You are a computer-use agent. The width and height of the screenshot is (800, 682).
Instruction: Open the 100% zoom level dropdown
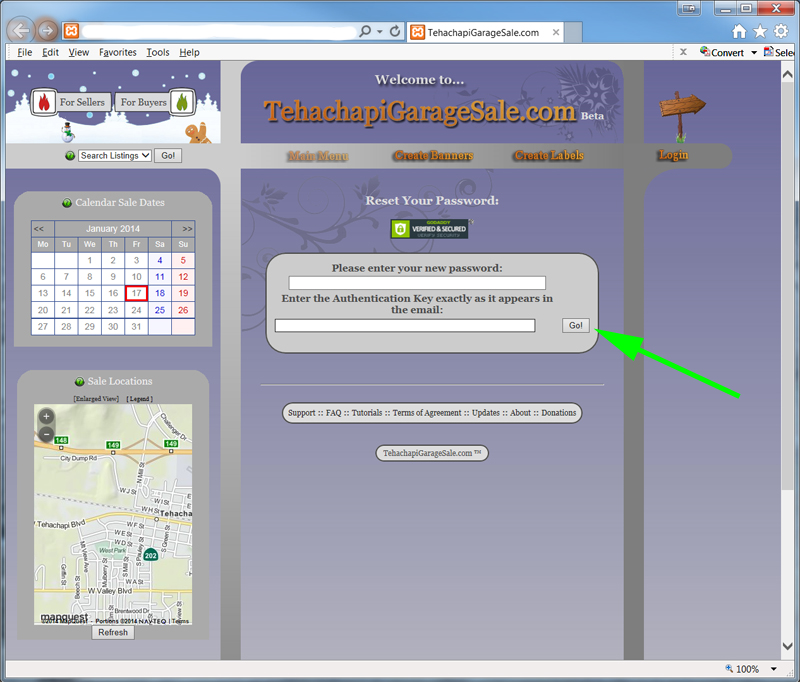click(774, 669)
